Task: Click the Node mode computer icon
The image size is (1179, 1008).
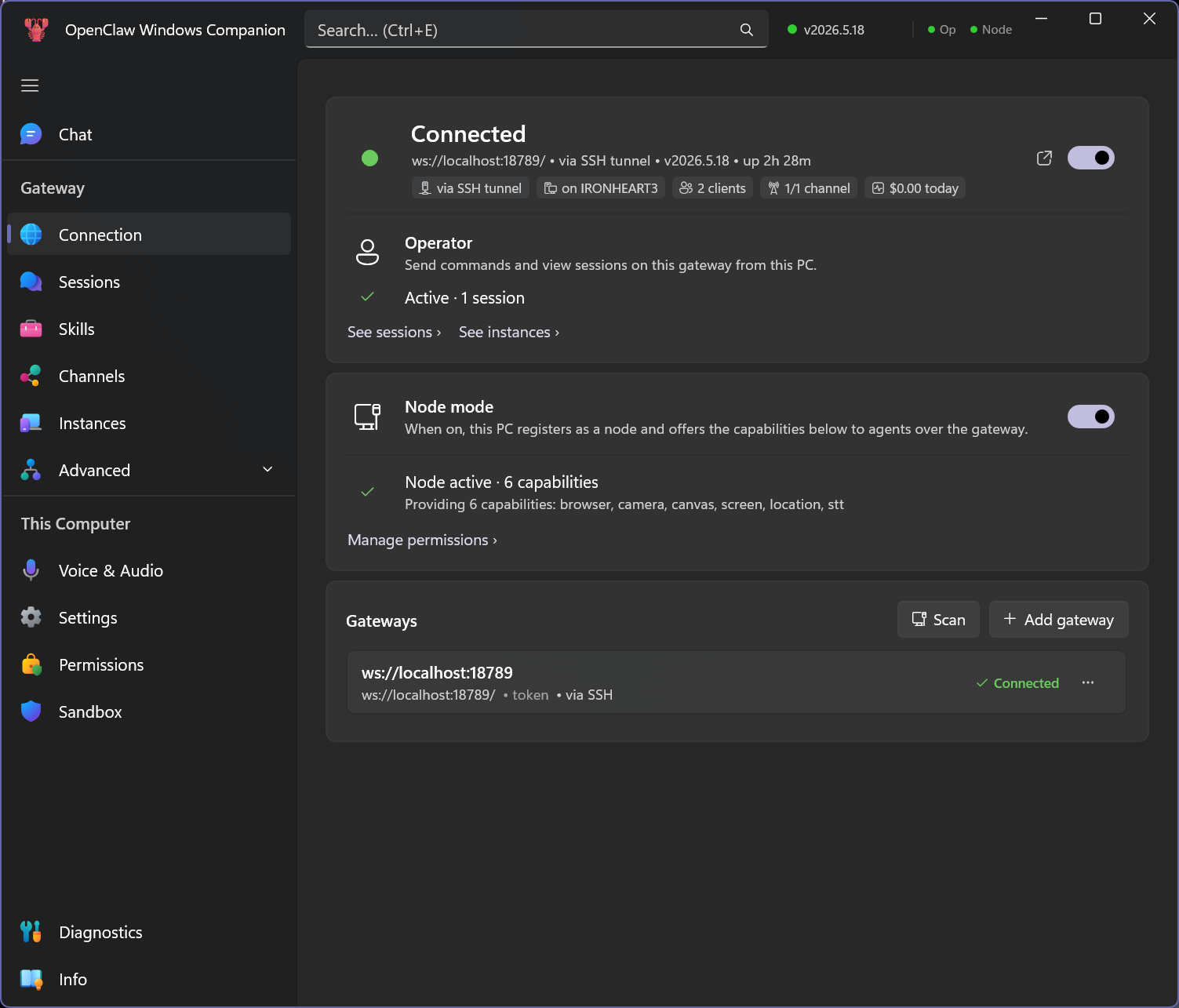Action: coord(368,417)
